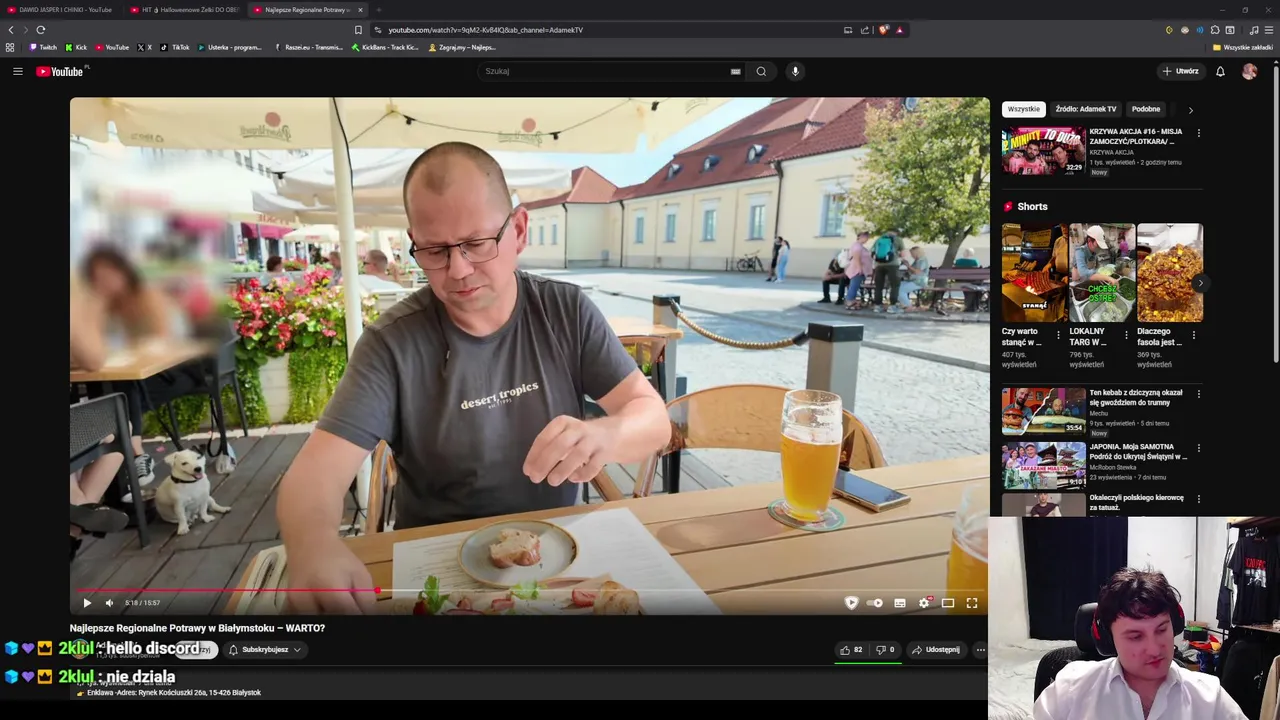Open the Czy warto stanąć short
This screenshot has height=720, width=1280.
tap(1034, 272)
